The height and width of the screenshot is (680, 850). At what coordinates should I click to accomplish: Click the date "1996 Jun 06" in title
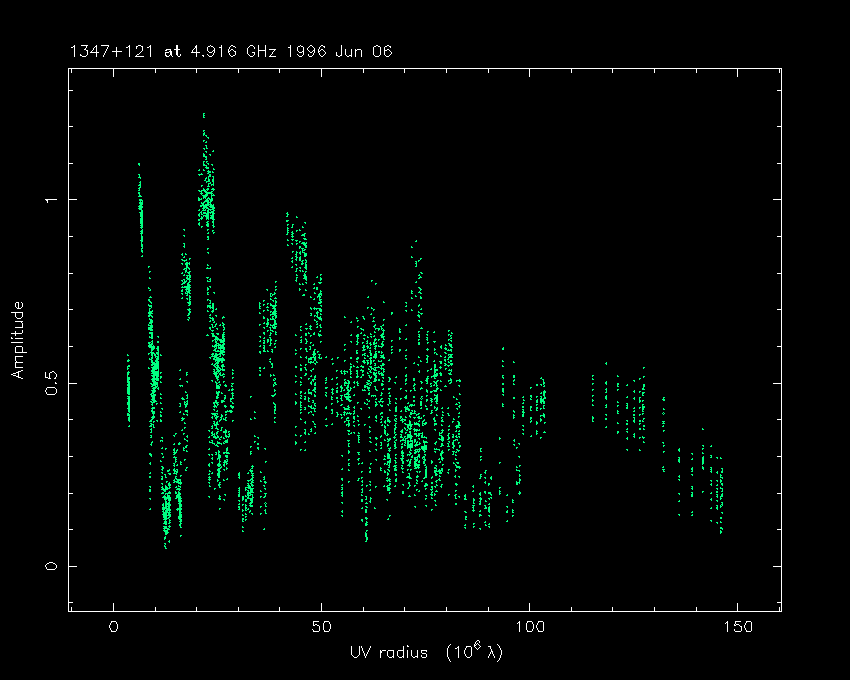350,50
